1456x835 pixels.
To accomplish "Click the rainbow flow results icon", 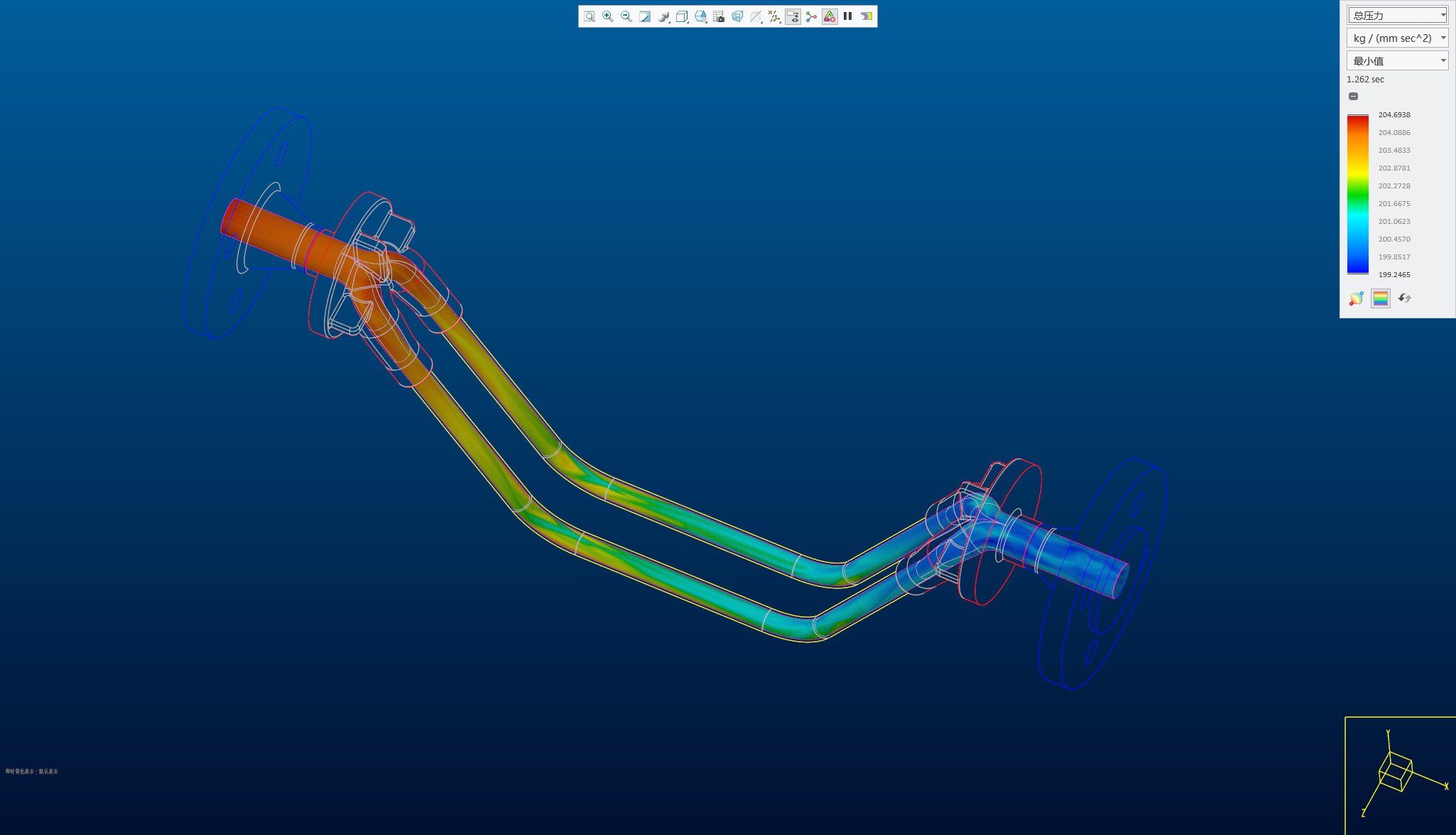I will (x=866, y=16).
